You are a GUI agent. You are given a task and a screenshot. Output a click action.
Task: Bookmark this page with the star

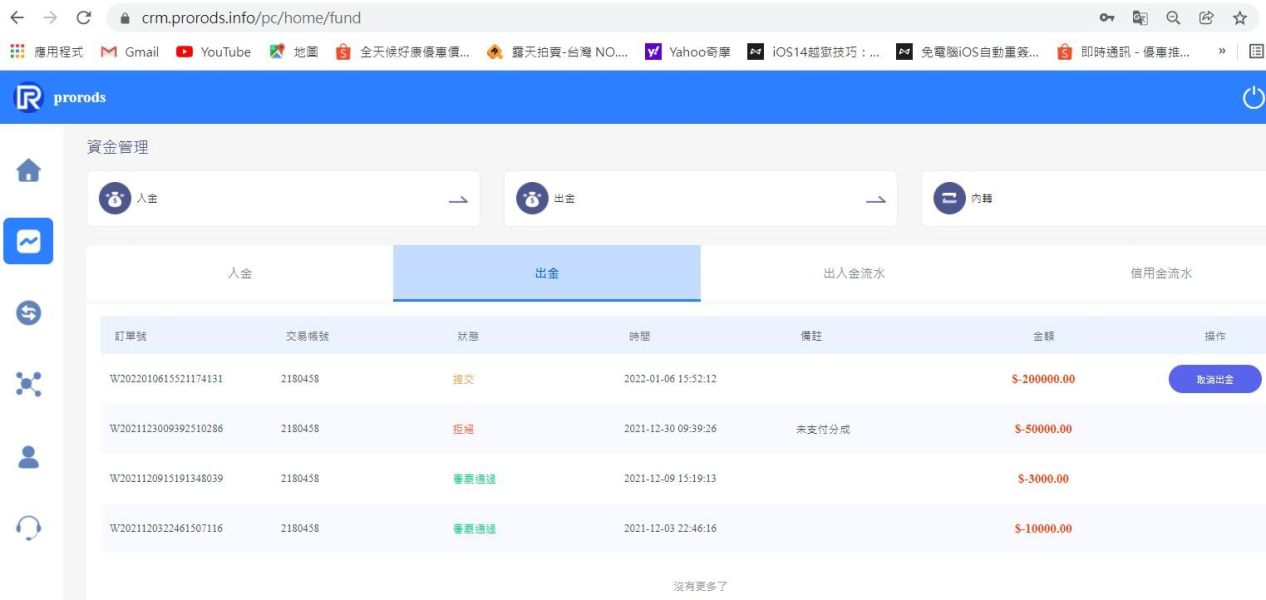point(1240,18)
